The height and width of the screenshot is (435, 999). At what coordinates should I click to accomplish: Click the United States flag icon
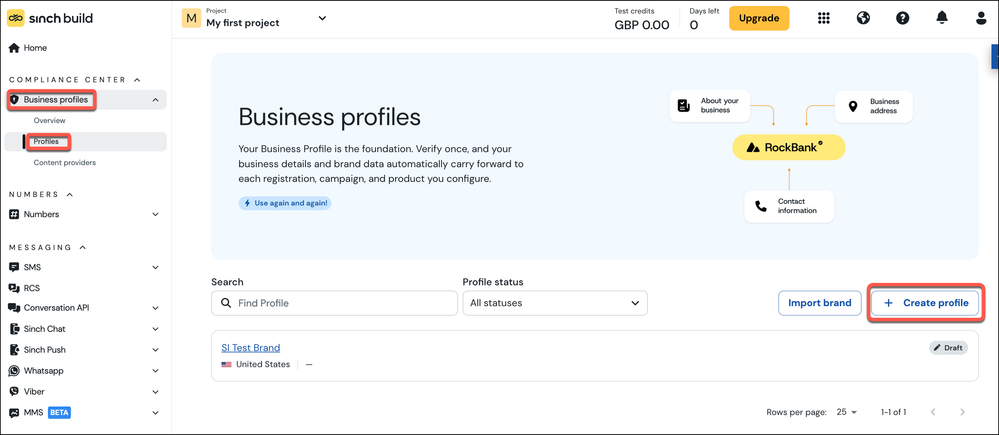pyautogui.click(x=226, y=365)
